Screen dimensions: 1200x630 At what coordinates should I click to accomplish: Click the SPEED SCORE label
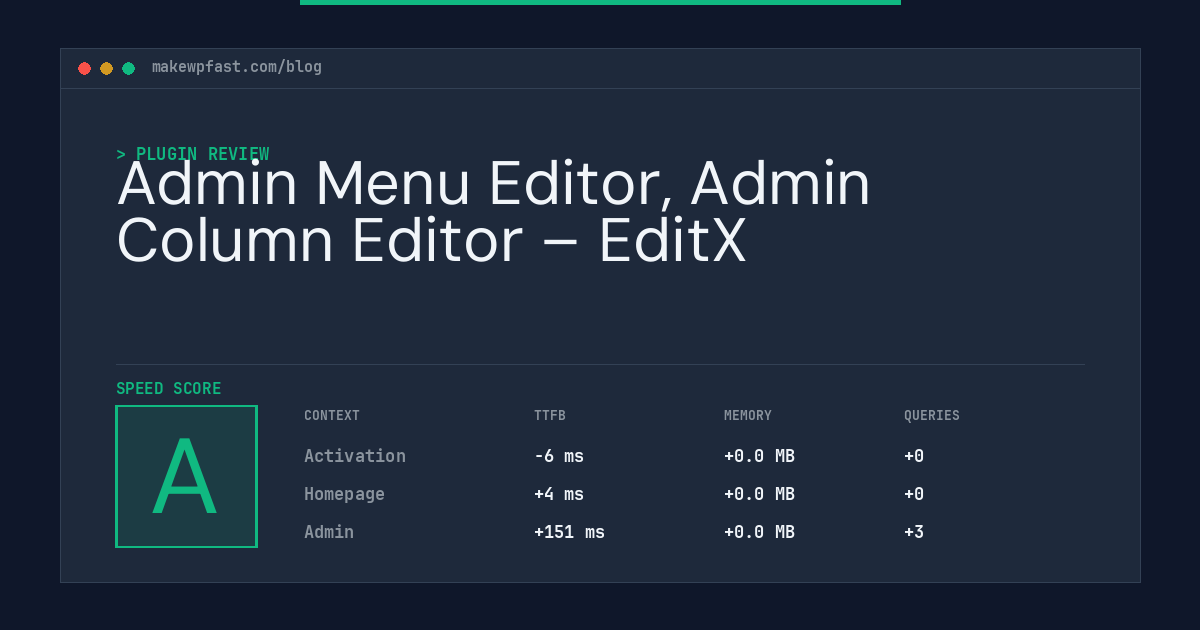coord(168,388)
